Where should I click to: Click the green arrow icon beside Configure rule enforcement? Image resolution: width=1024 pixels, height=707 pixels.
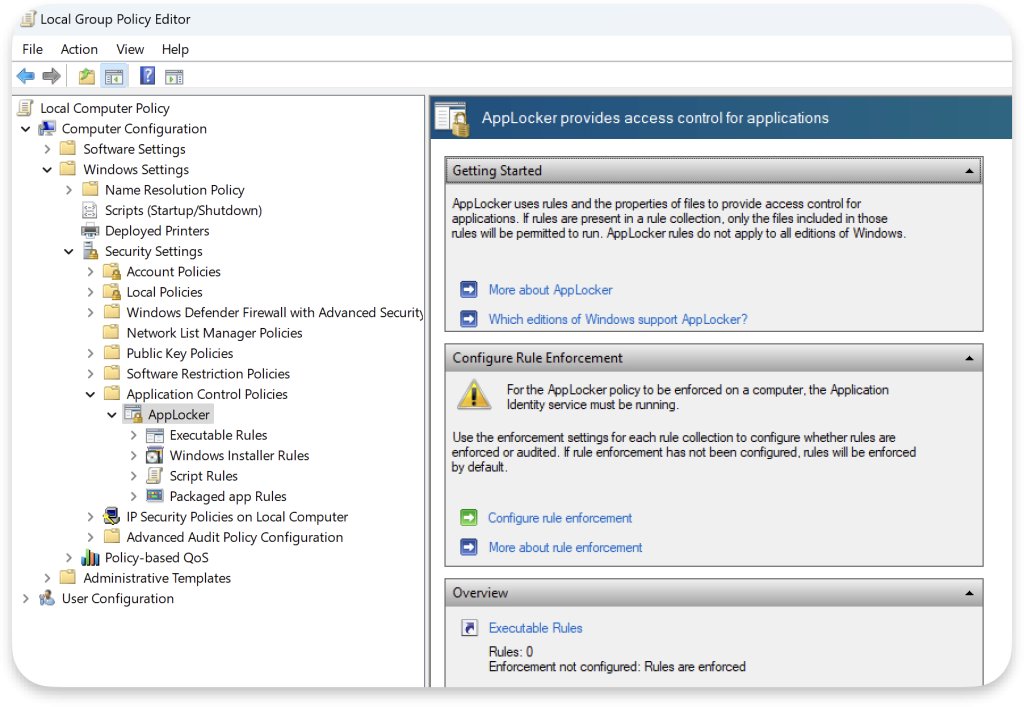469,518
